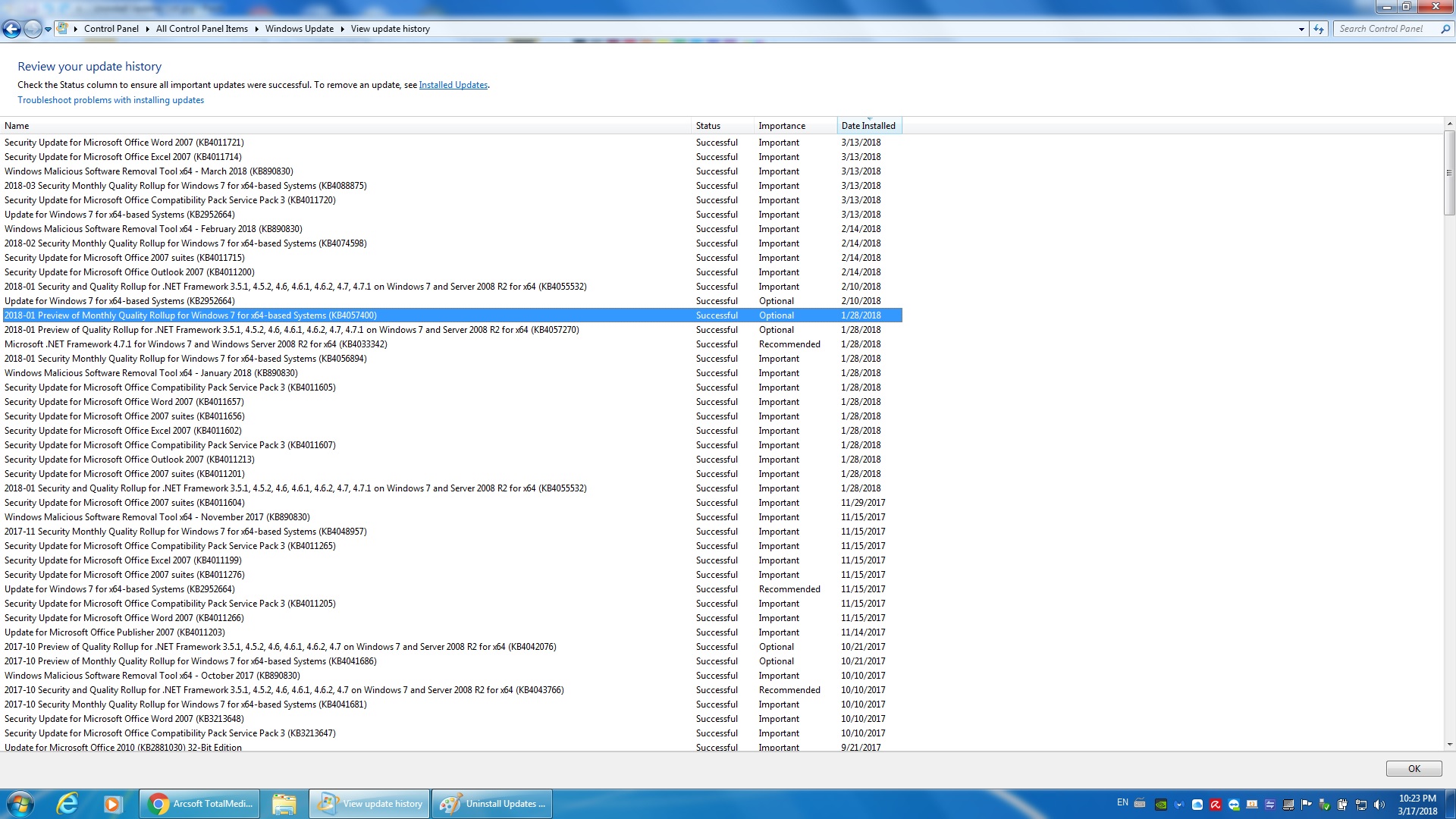This screenshot has width=1456, height=819.
Task: Click the red Avira tray icon
Action: click(x=1216, y=805)
